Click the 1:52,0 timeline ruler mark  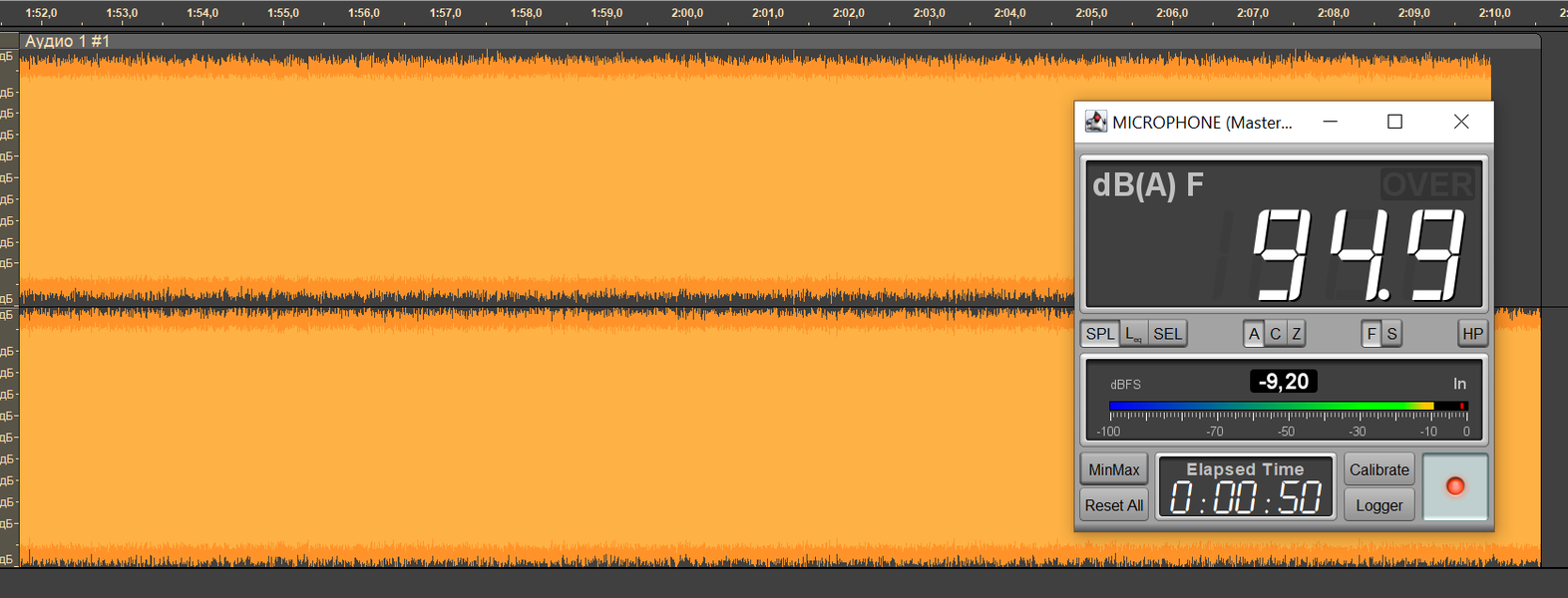[x=41, y=13]
